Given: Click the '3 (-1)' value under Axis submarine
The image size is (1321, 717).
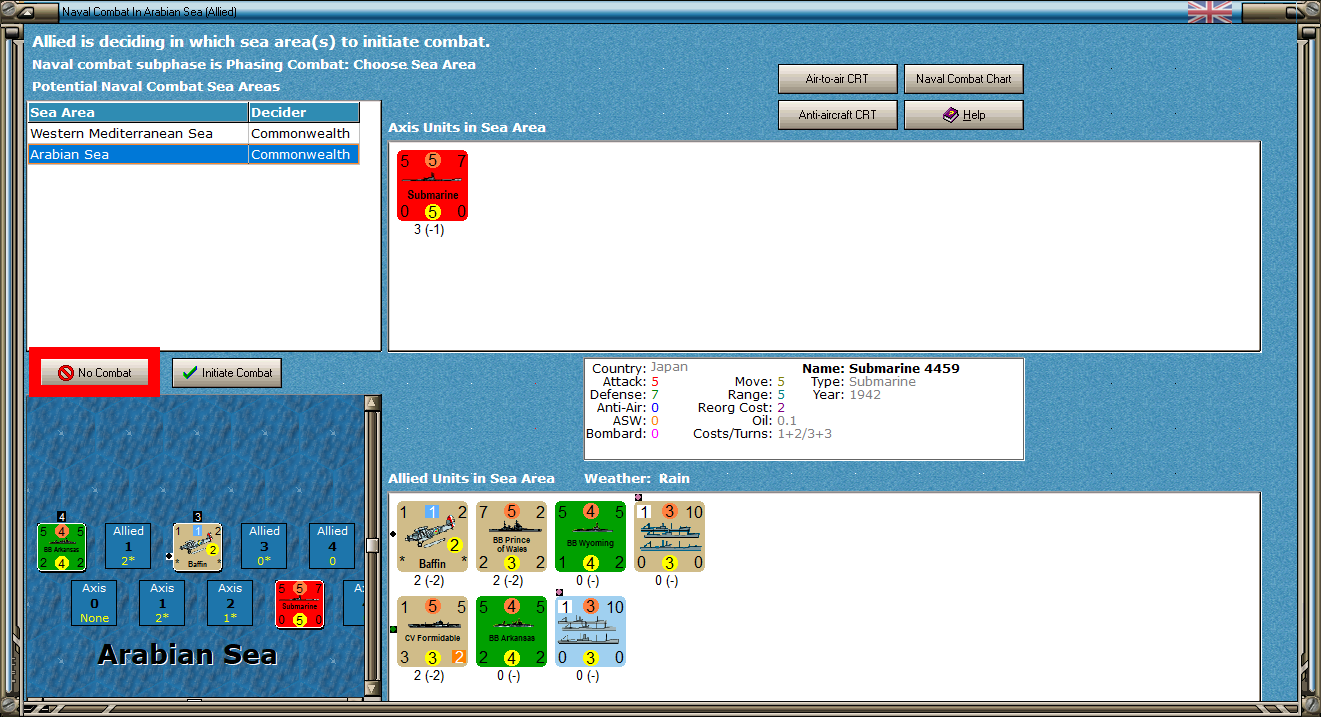Looking at the screenshot, I should 429,230.
